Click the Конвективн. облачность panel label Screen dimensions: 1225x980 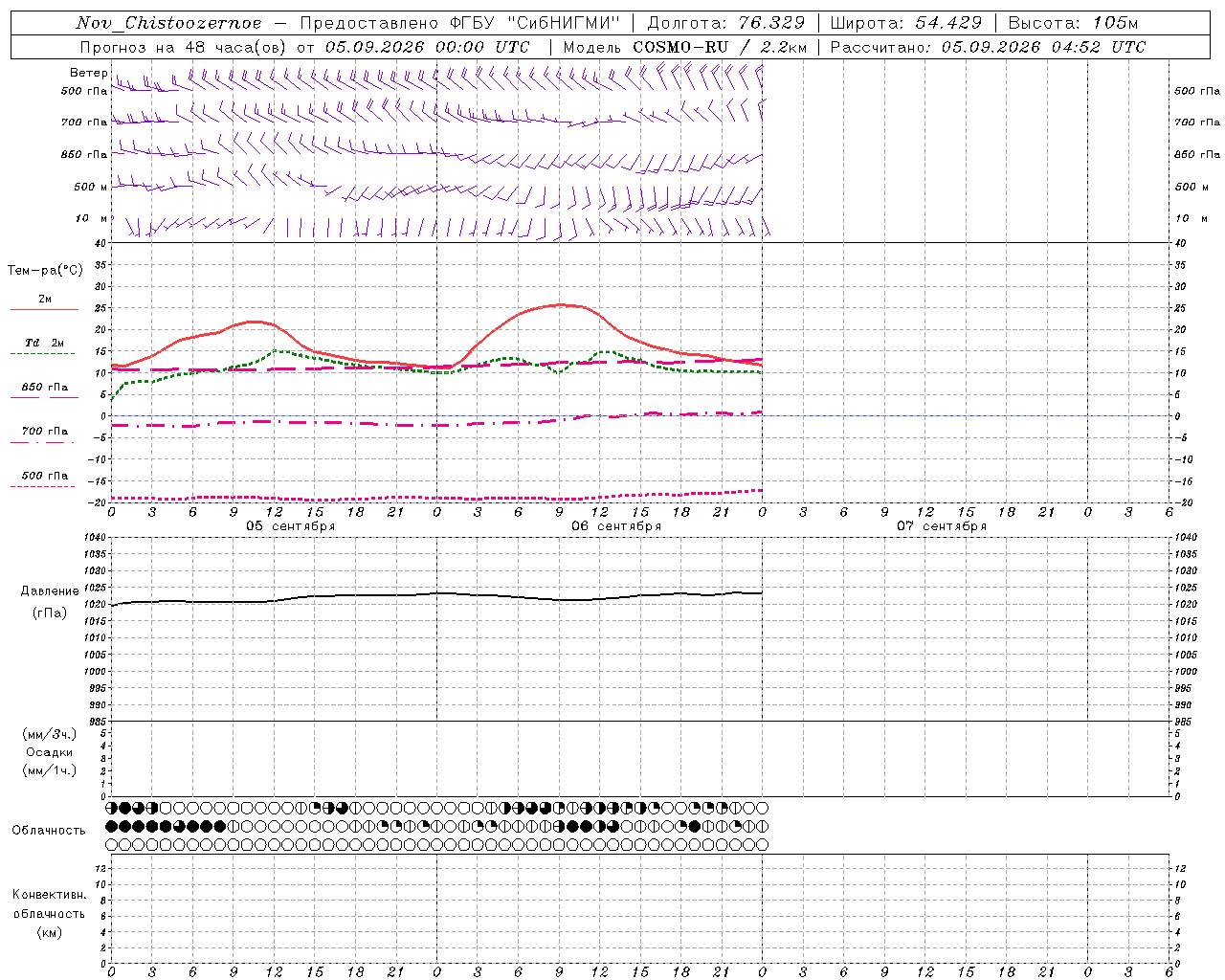49,913
